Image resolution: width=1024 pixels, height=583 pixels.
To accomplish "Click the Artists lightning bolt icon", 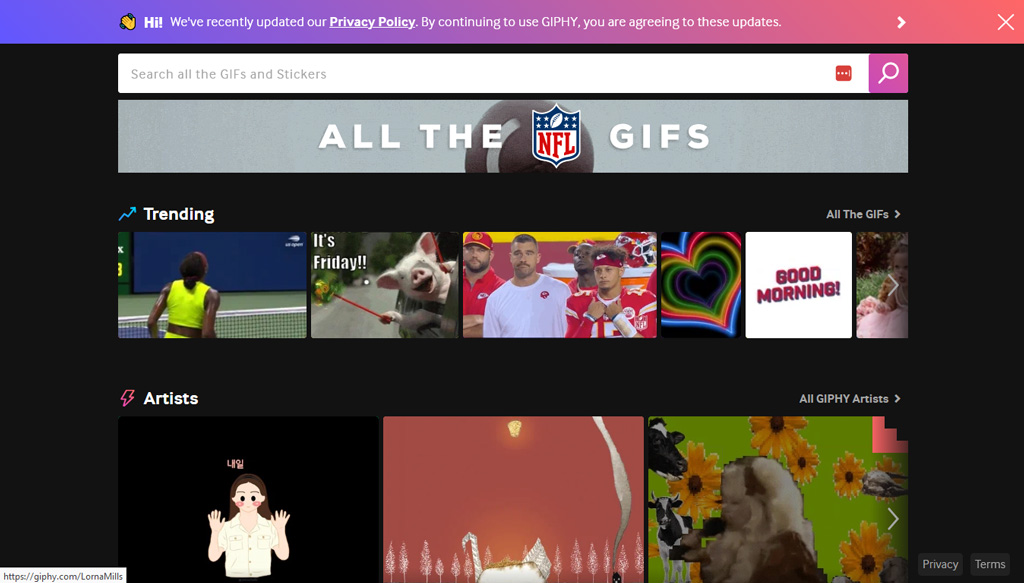I will coord(127,398).
